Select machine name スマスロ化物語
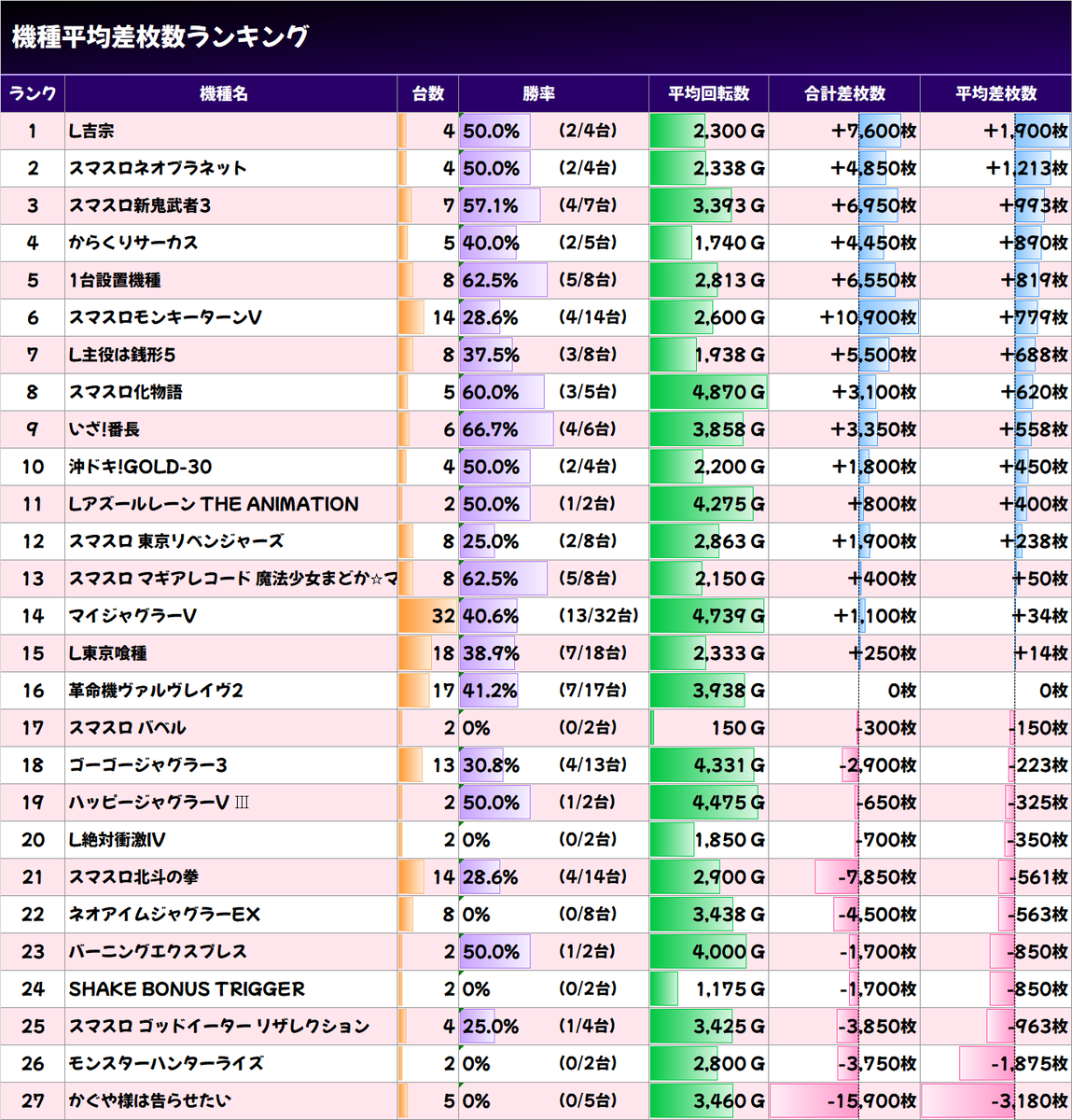 (125, 392)
